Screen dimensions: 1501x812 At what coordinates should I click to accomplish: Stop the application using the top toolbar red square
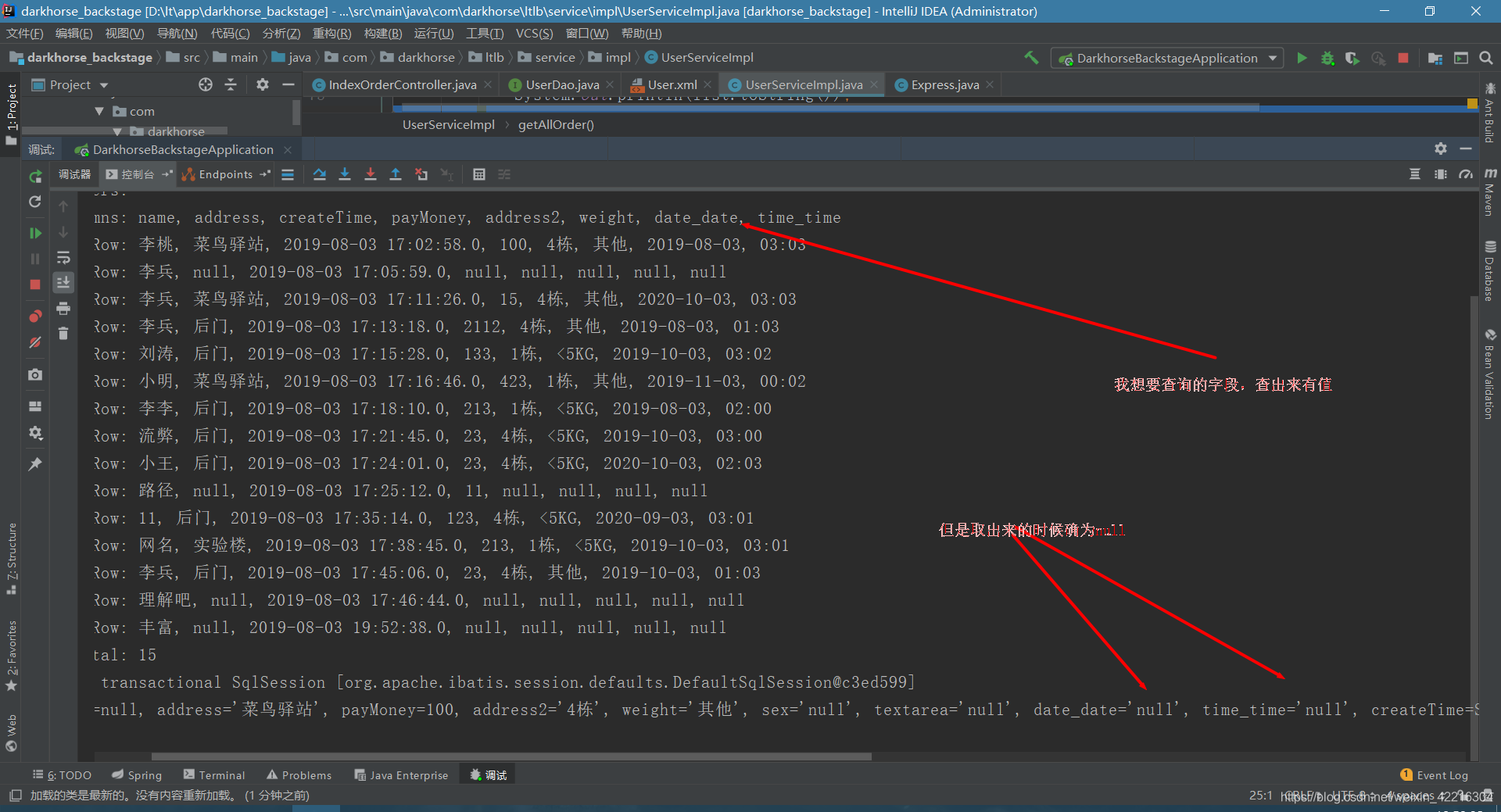pyautogui.click(x=1403, y=58)
